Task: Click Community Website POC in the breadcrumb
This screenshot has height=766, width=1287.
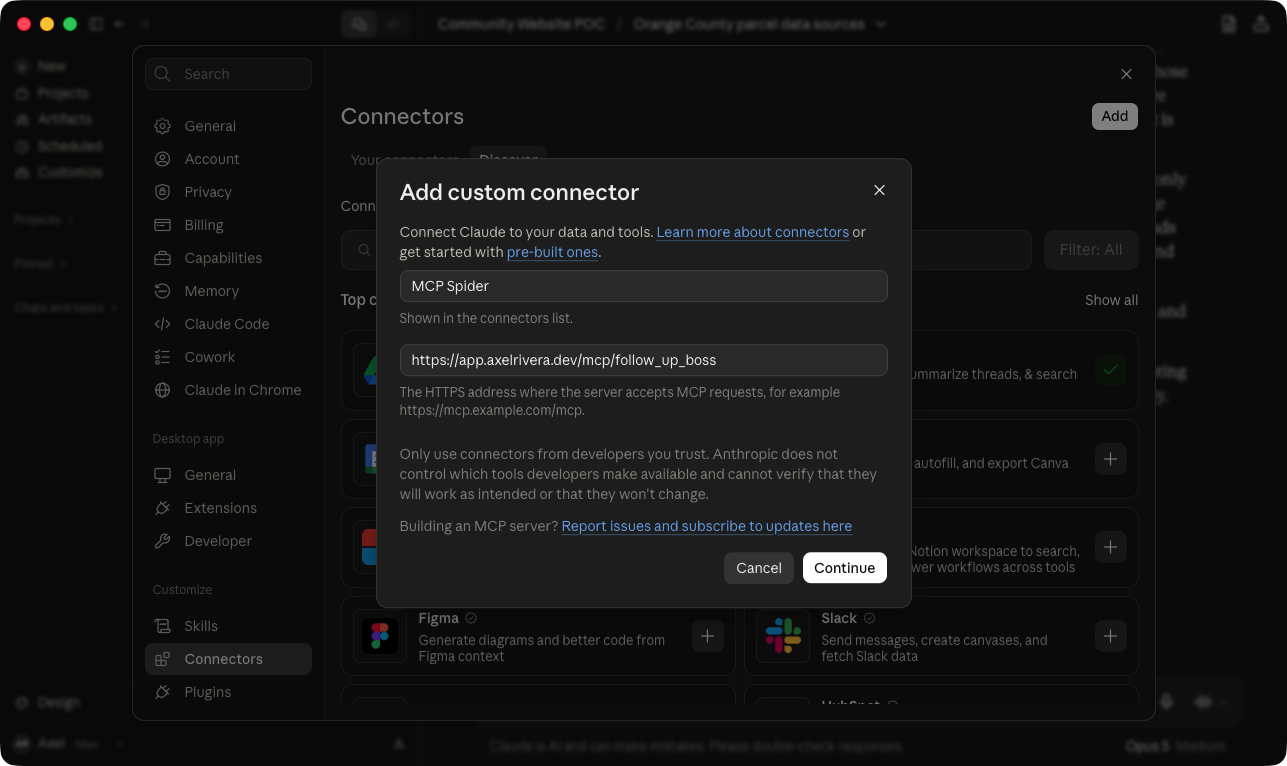Action: tap(521, 24)
